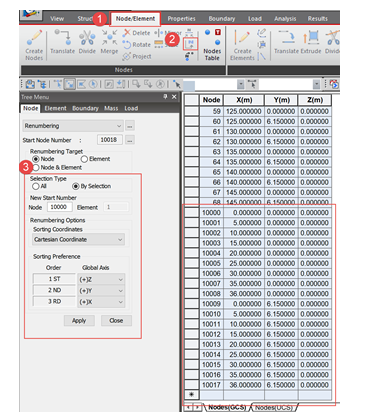This screenshot has width=370, height=417.
Task: Open the Boundary tab in Tree Menu
Action: [85, 108]
